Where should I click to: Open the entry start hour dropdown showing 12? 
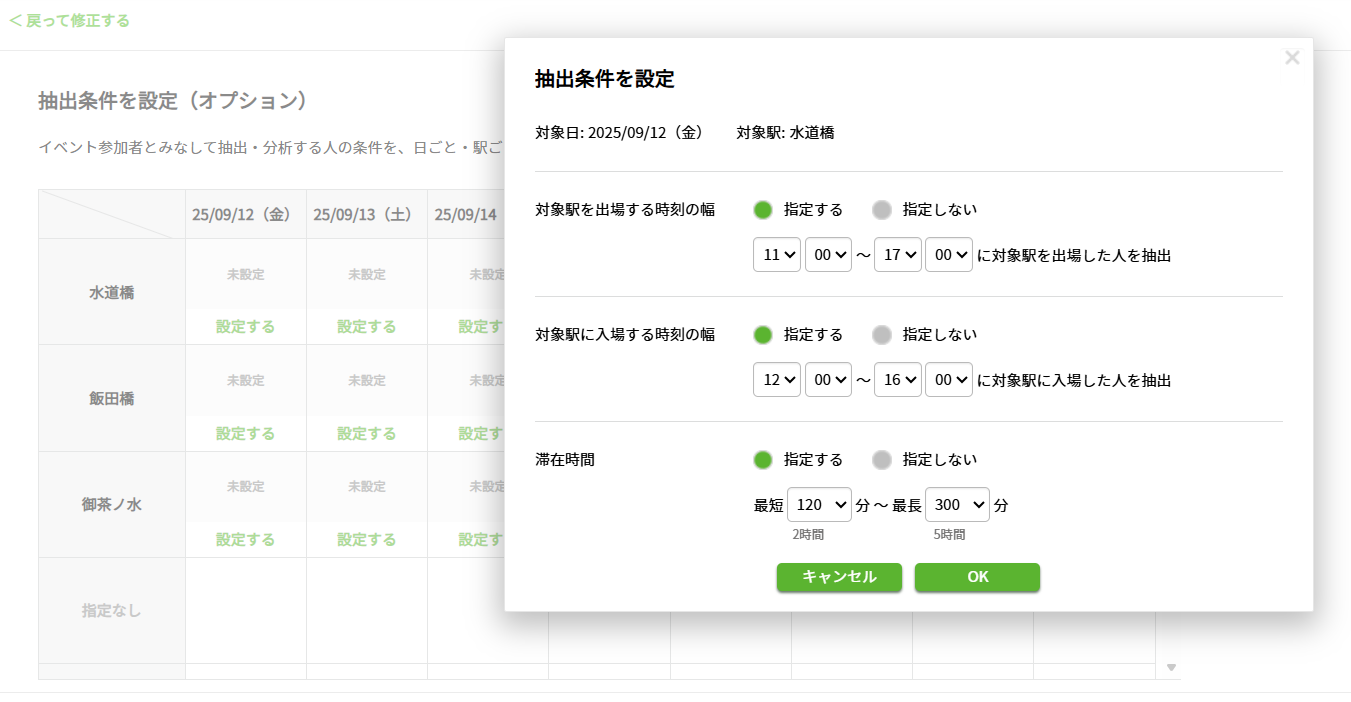tap(777, 379)
